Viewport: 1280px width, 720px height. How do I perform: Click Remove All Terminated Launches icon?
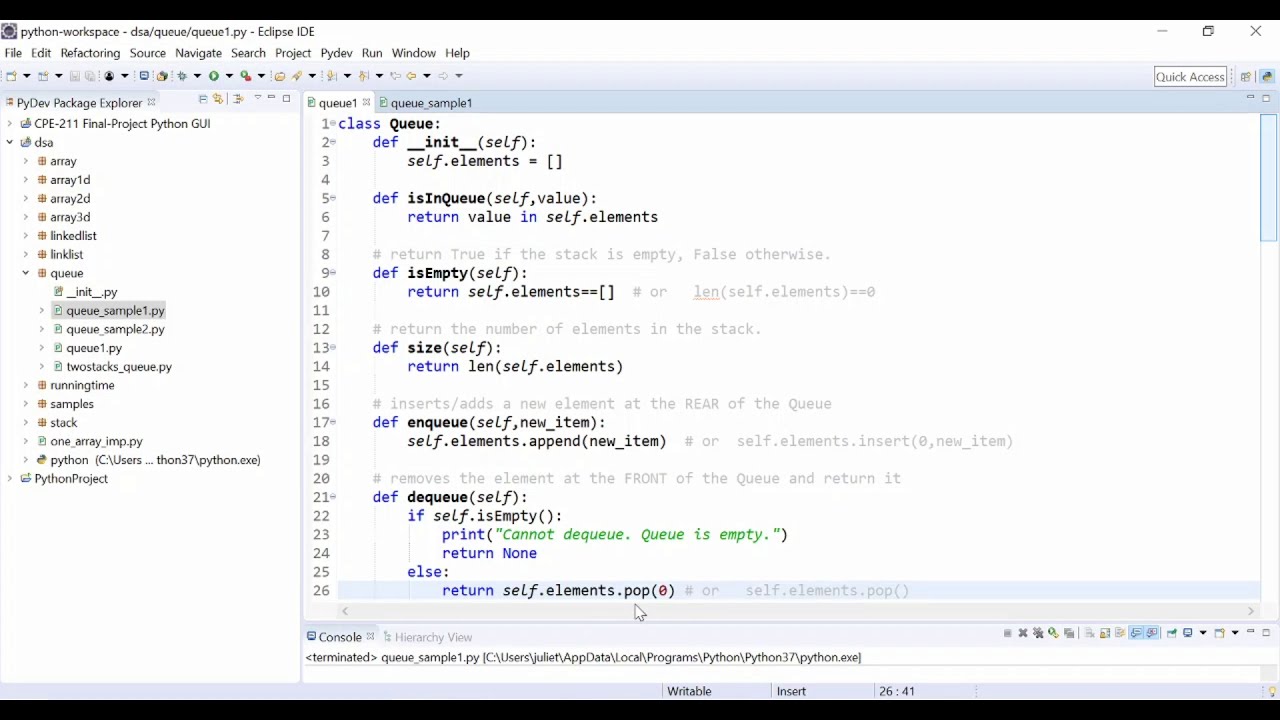(1038, 633)
